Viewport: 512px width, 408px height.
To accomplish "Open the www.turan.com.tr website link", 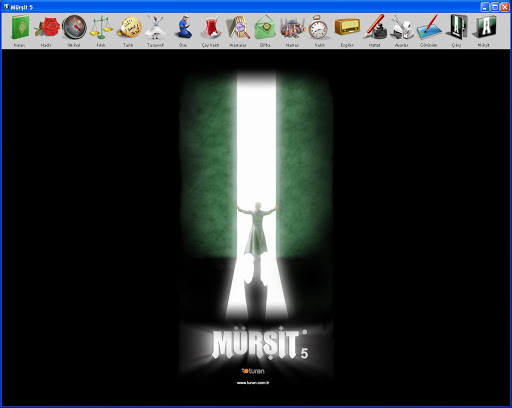I will point(253,383).
